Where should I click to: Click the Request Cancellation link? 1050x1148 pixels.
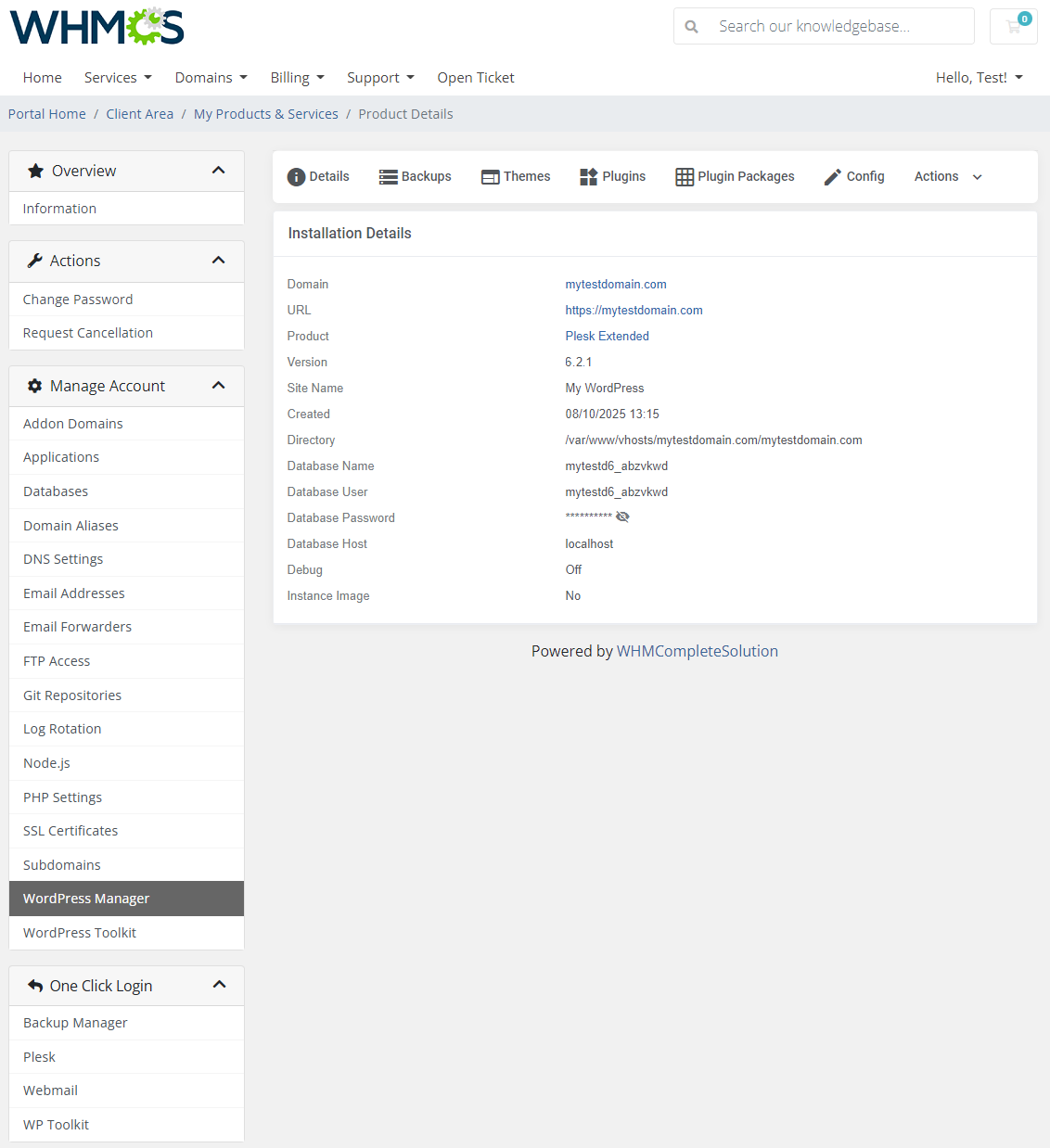(x=87, y=332)
